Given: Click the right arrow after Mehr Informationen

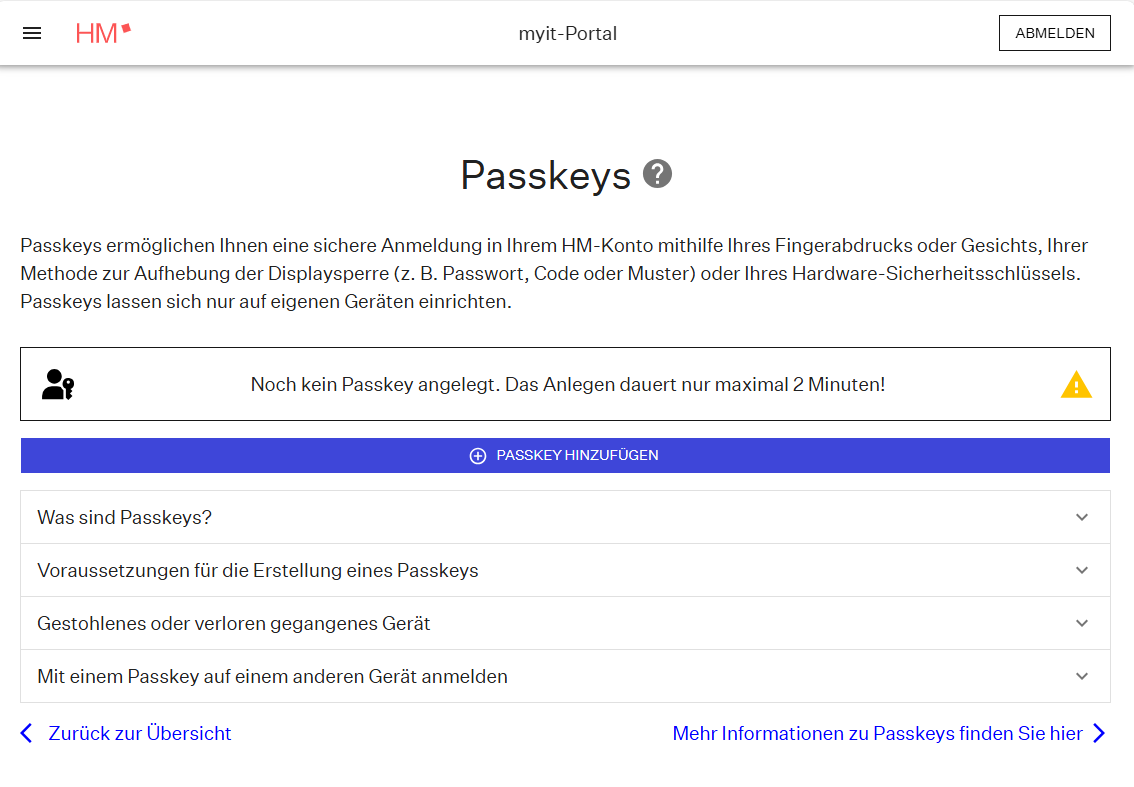Looking at the screenshot, I should point(1099,733).
